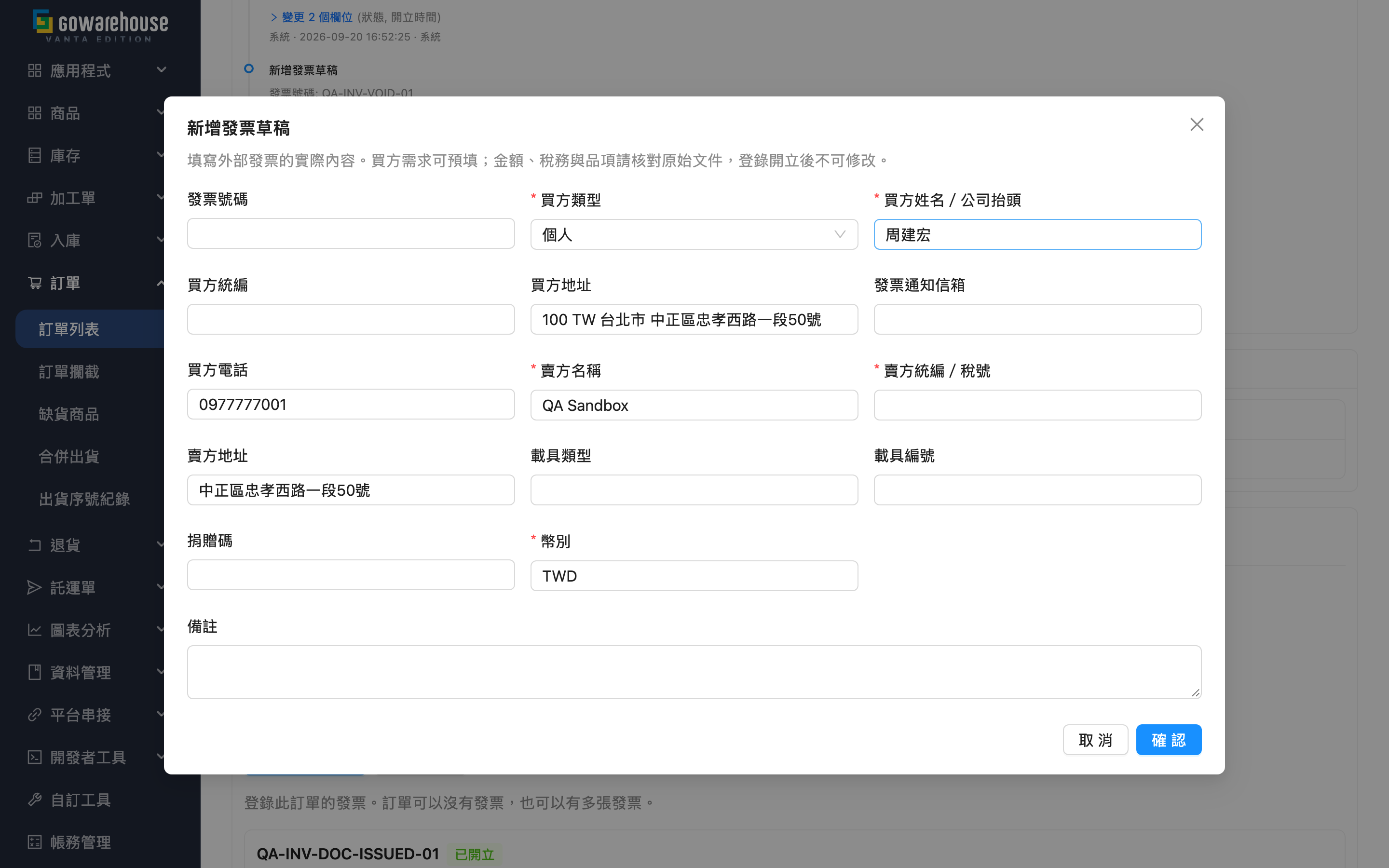Click the 資料管理 sidebar icon
Image resolution: width=1389 pixels, height=868 pixels.
[34, 672]
